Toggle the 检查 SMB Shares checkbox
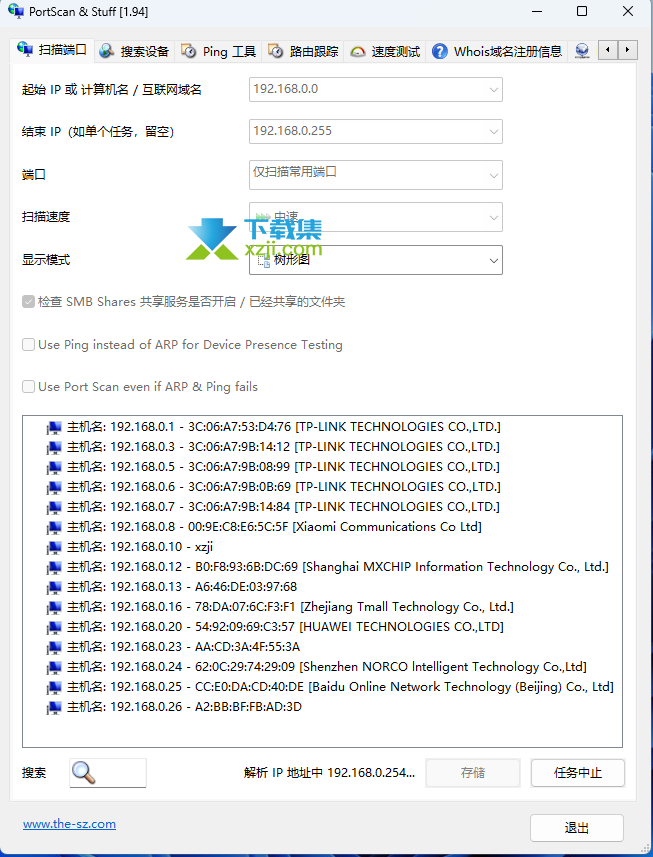Image resolution: width=653 pixels, height=857 pixels. [28, 302]
